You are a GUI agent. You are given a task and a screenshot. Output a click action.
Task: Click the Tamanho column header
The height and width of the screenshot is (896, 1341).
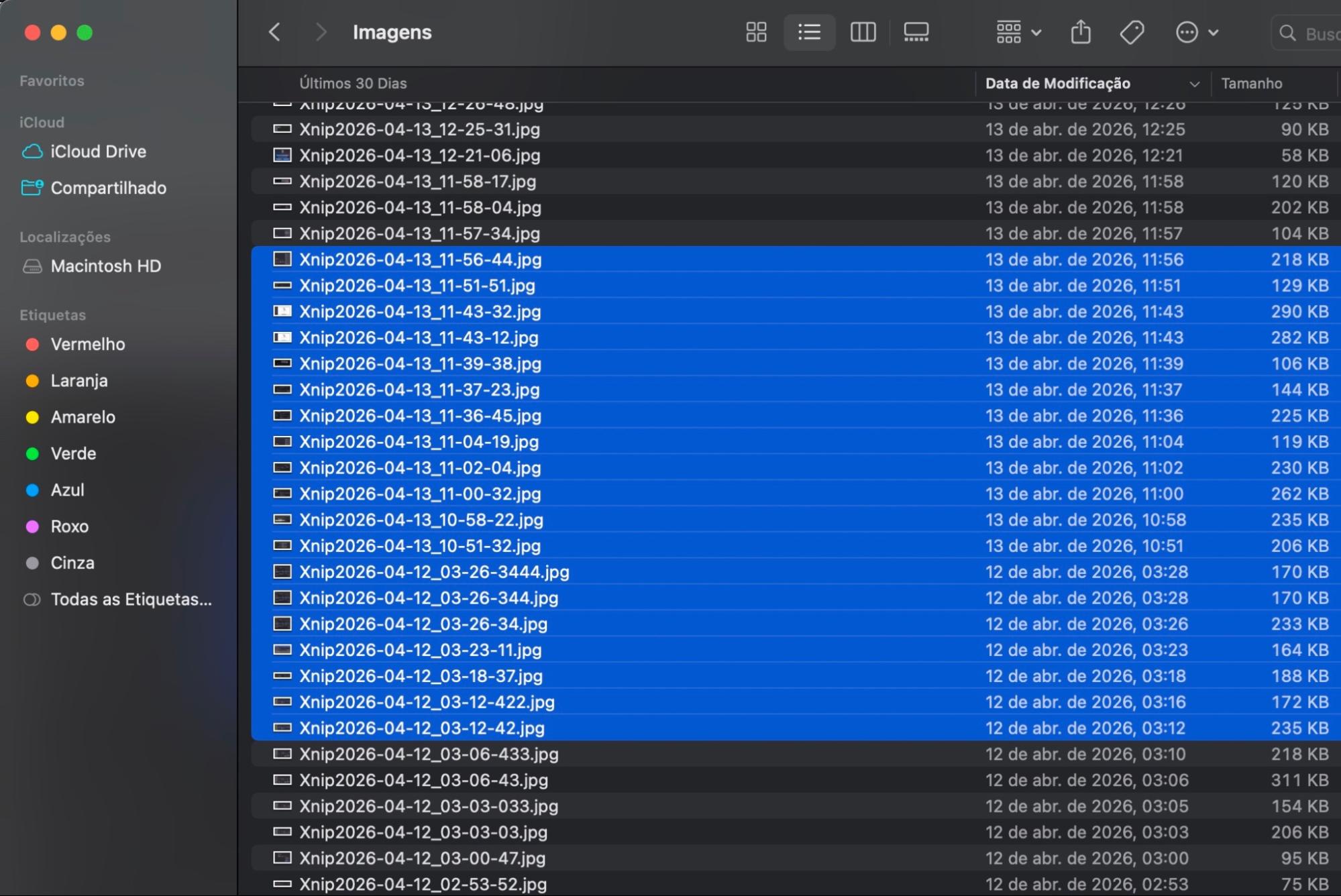coord(1251,83)
